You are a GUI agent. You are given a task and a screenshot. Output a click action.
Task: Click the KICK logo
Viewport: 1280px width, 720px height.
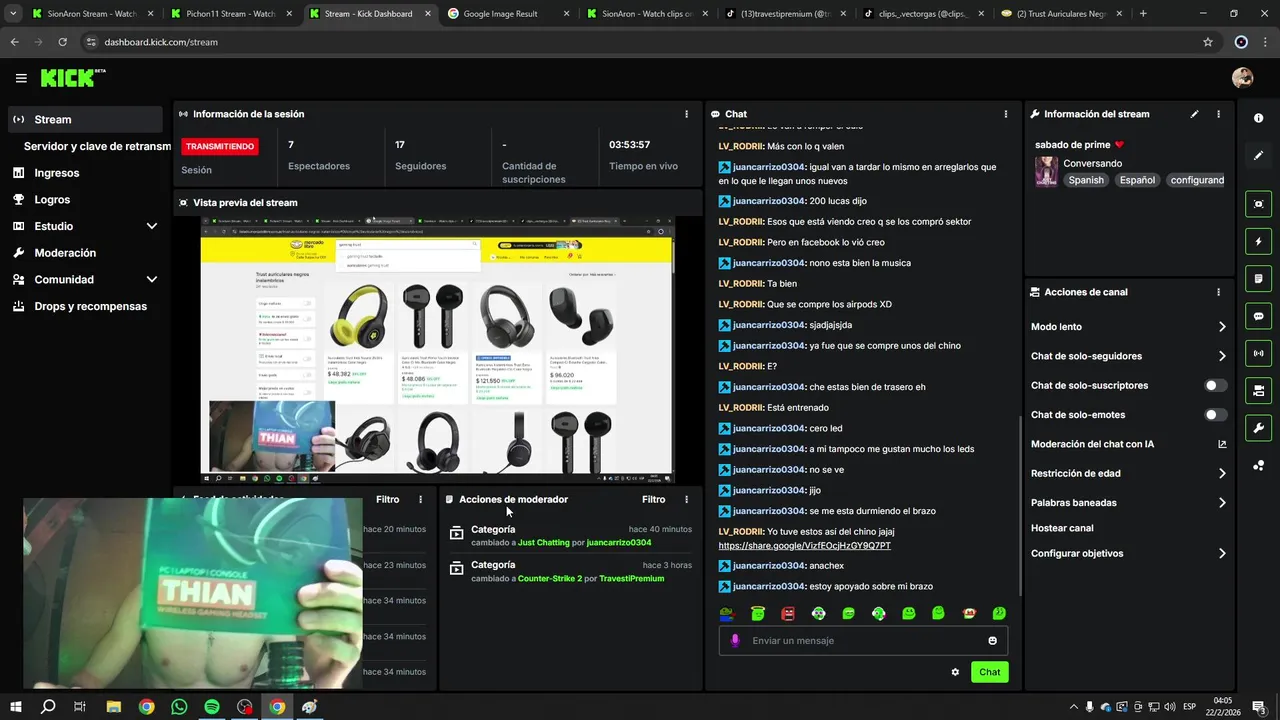(72, 77)
